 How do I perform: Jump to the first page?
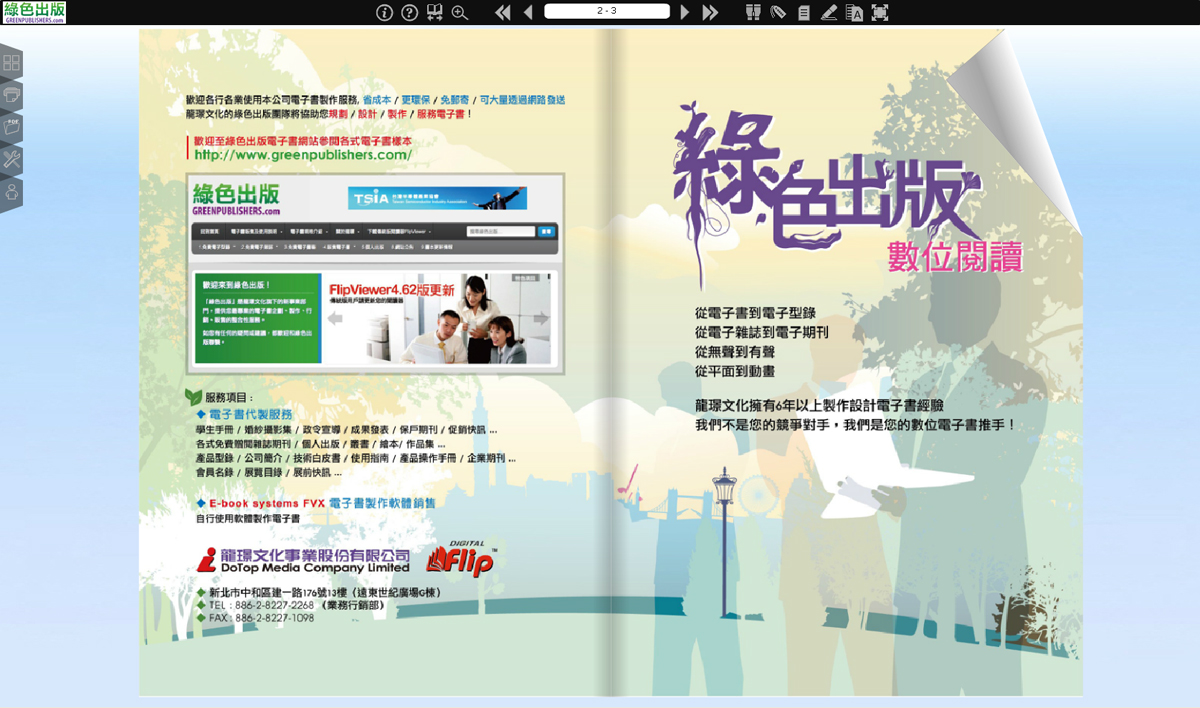pyautogui.click(x=502, y=13)
